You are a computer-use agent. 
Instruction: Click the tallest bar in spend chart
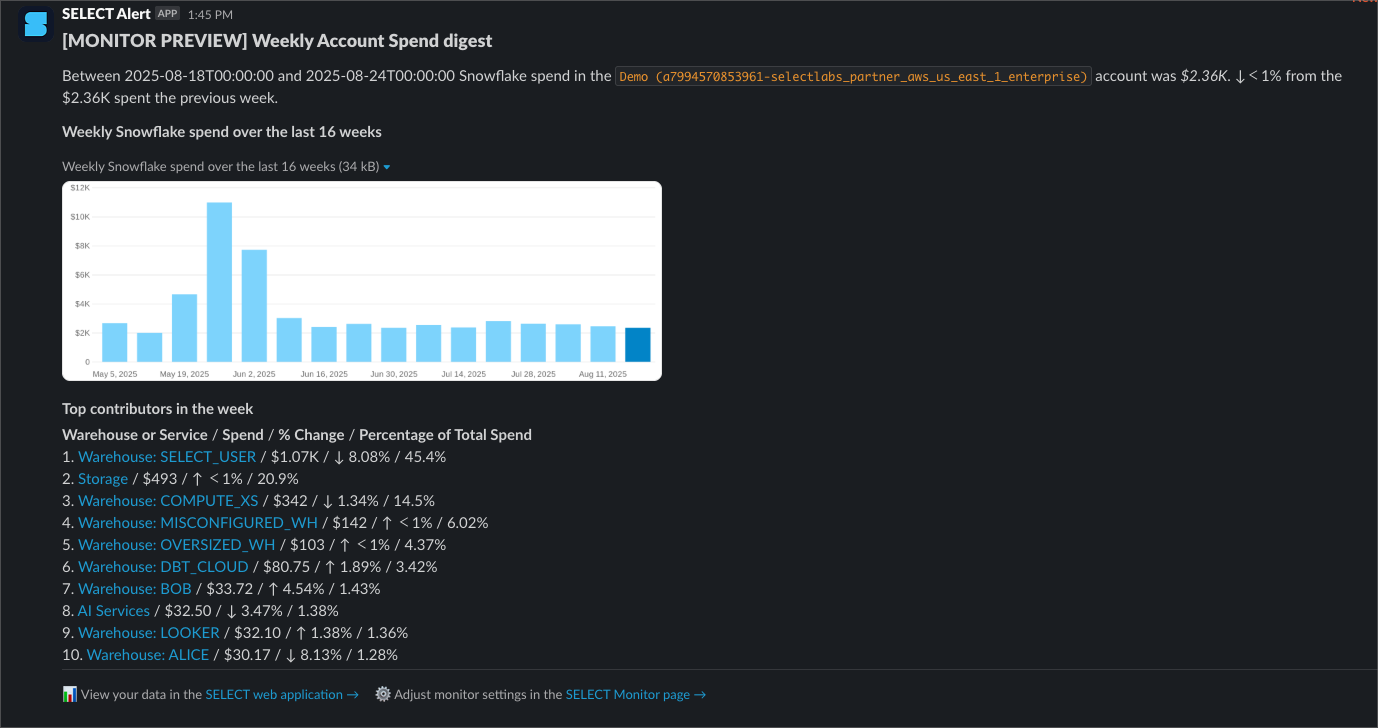click(x=219, y=282)
